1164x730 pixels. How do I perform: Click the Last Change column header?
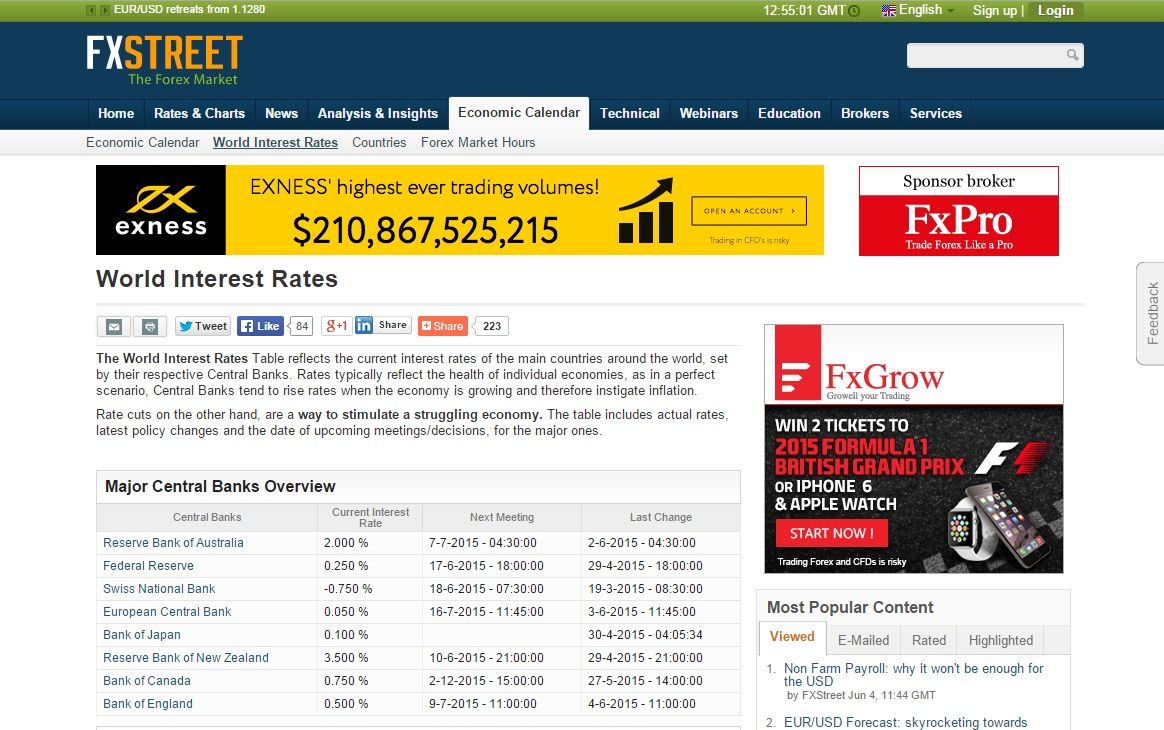661,518
